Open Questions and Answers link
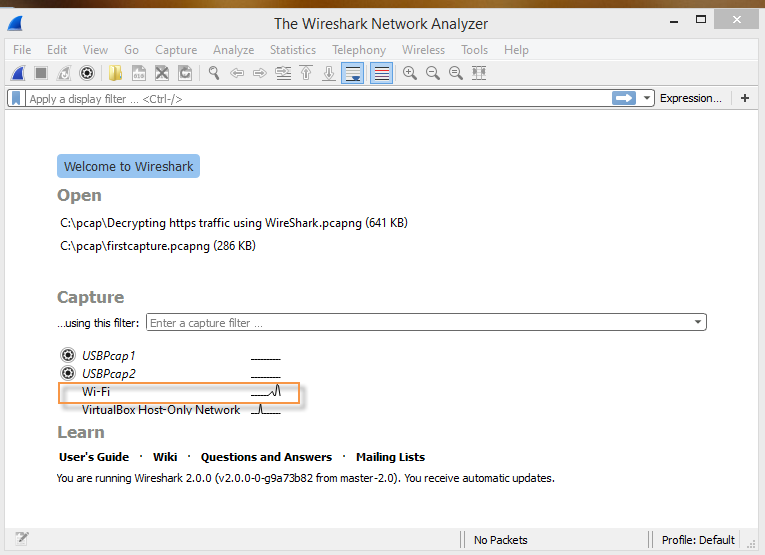Screen dimensions: 765x555 (x=266, y=457)
